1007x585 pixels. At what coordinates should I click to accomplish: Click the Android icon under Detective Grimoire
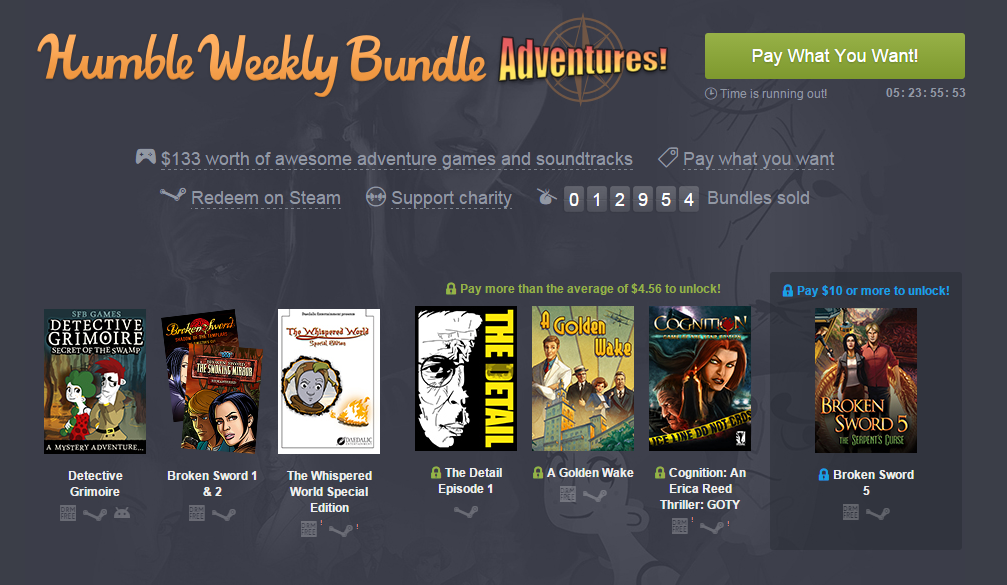click(x=122, y=512)
